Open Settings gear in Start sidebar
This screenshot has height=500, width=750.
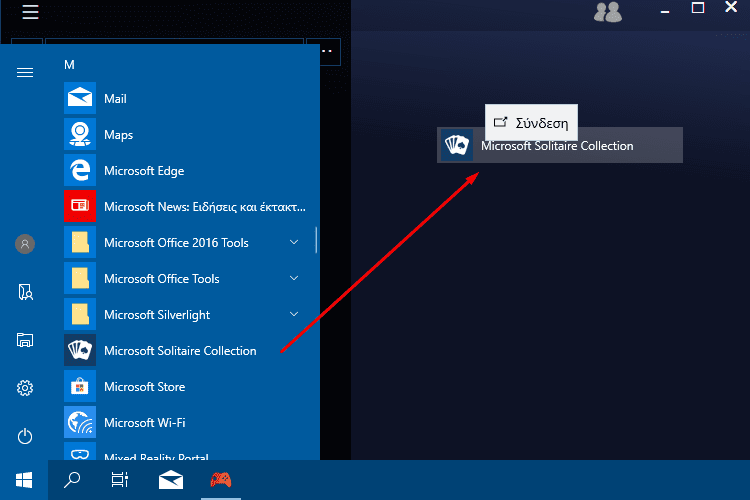coord(25,388)
